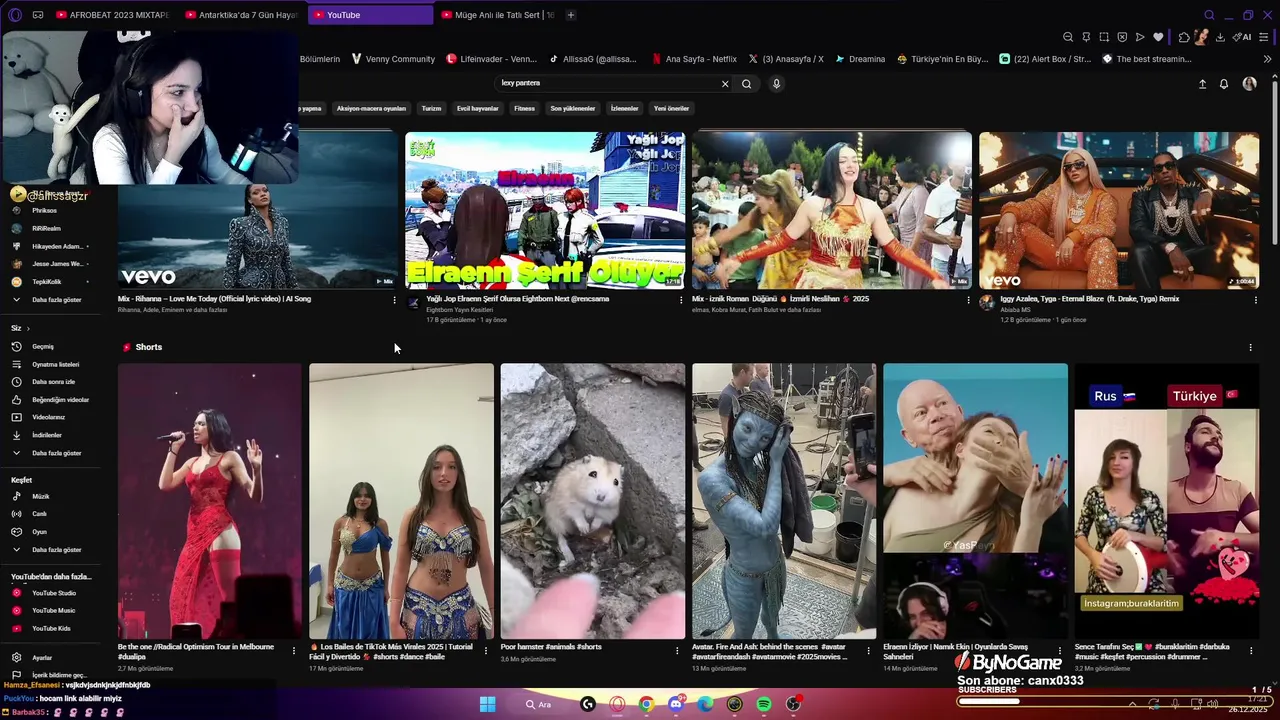Select the Fitness filter chip
This screenshot has width=1280, height=720.
point(524,109)
